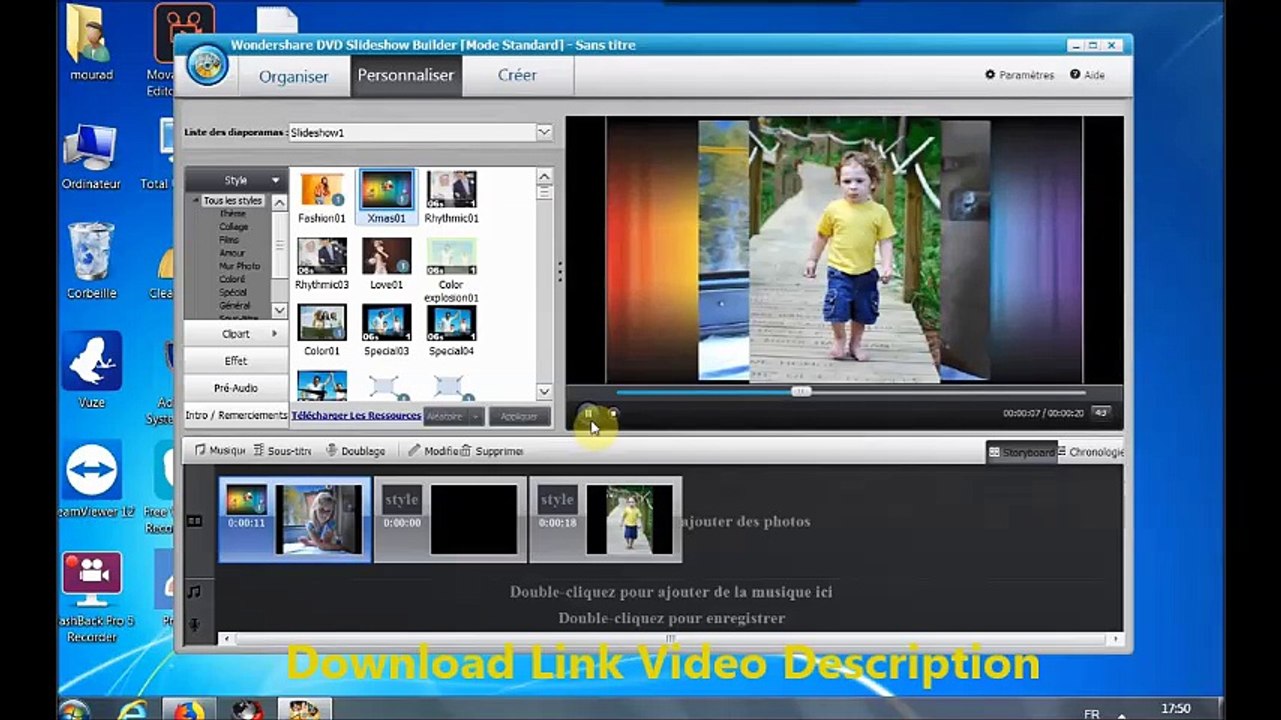This screenshot has height=720, width=1281.
Task: Select the Général style category
Action: pyautogui.click(x=235, y=305)
